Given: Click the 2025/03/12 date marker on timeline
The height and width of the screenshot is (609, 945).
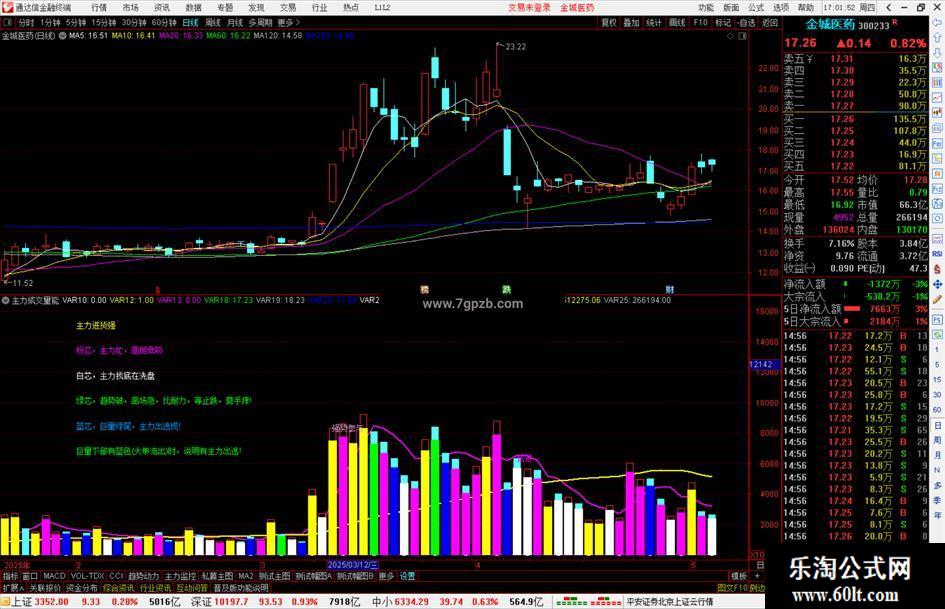Looking at the screenshot, I should click(353, 565).
